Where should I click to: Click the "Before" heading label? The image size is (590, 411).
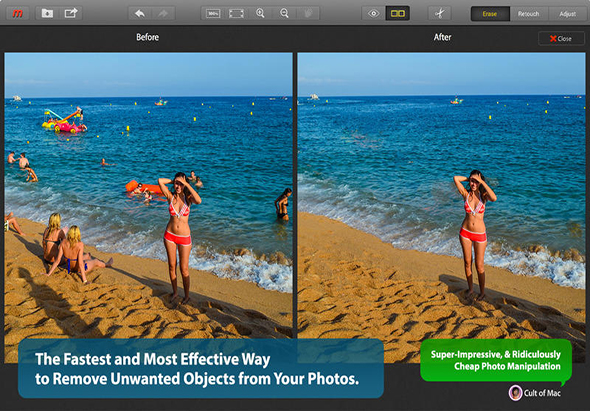(148, 37)
